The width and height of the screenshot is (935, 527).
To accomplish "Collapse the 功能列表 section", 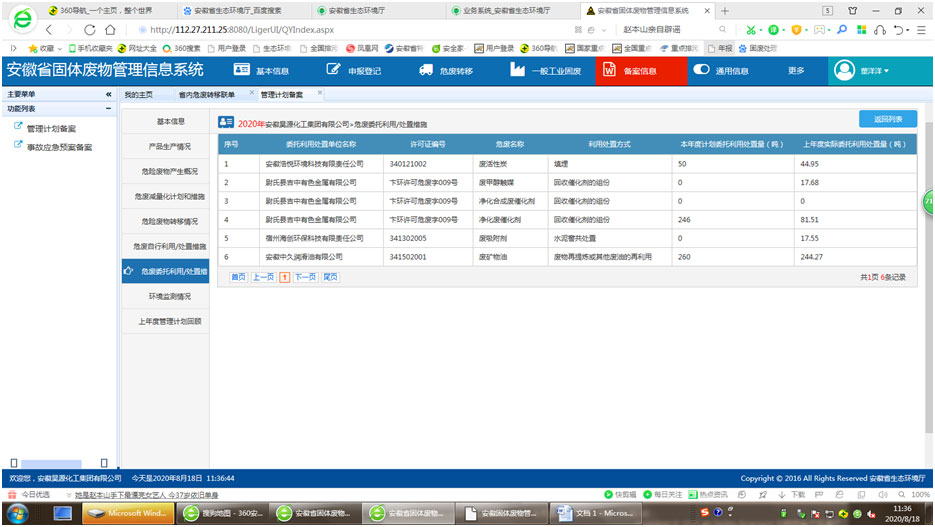I will (x=108, y=108).
